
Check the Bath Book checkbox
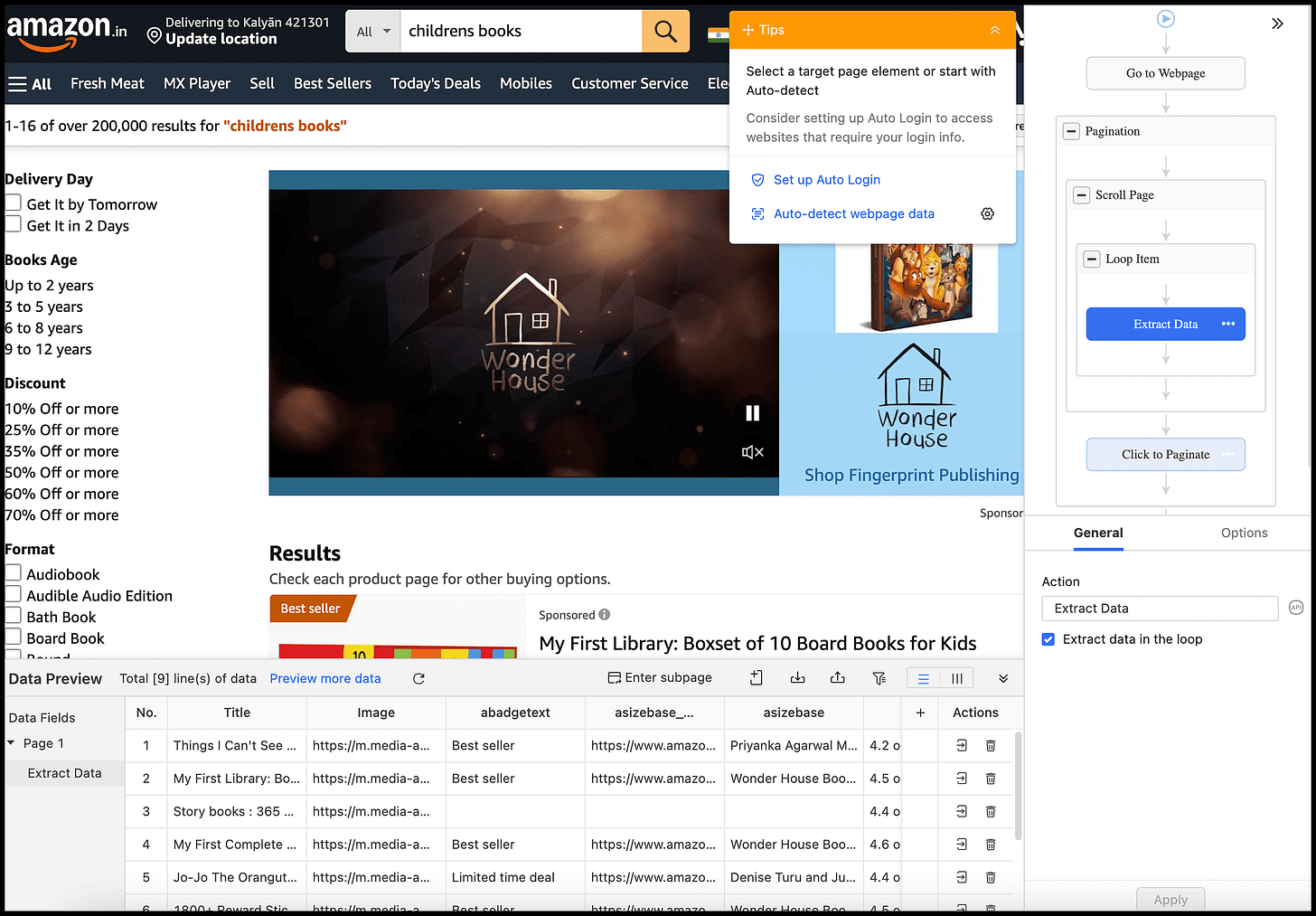click(14, 615)
